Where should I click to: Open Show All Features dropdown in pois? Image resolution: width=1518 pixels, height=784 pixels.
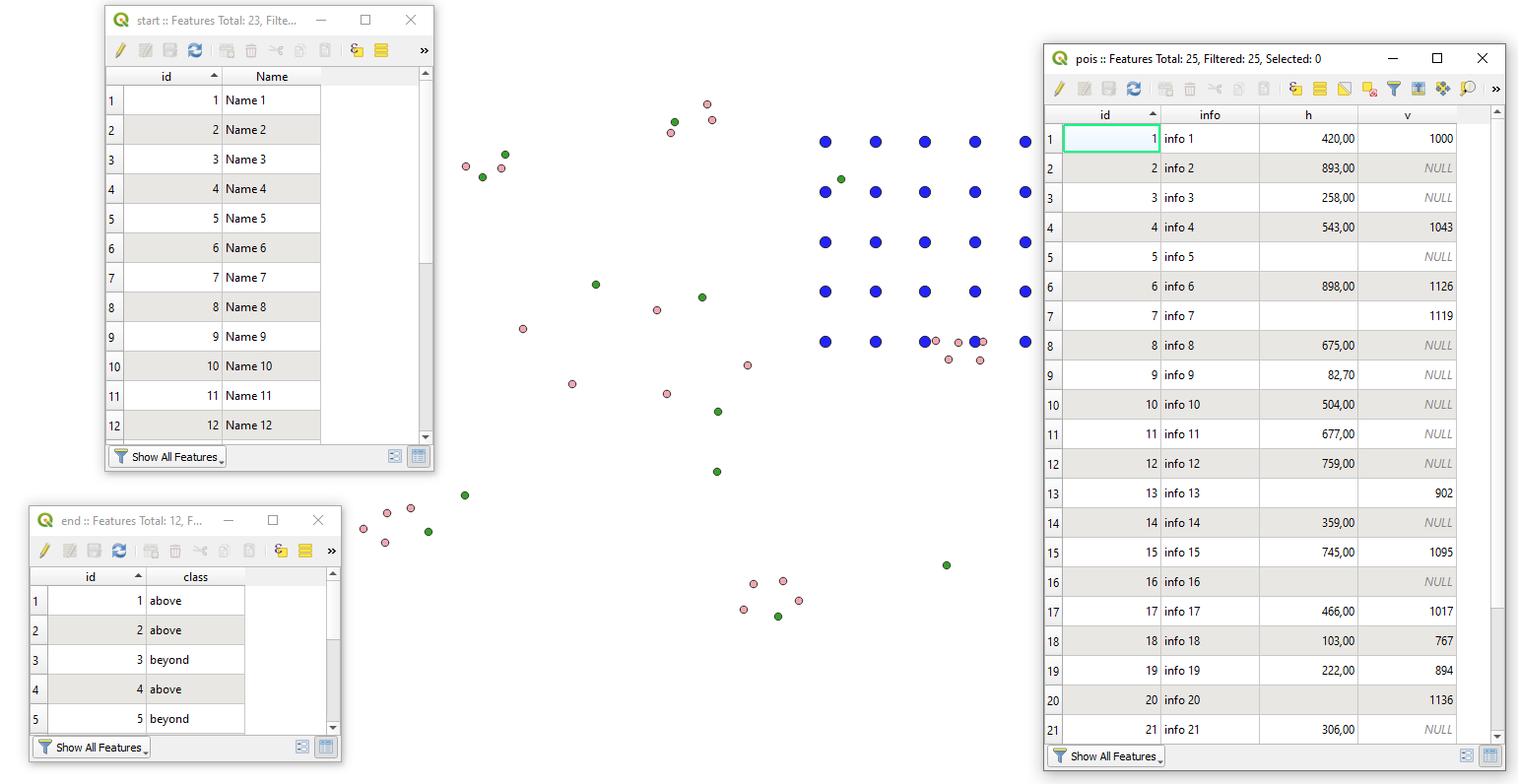click(x=1105, y=756)
